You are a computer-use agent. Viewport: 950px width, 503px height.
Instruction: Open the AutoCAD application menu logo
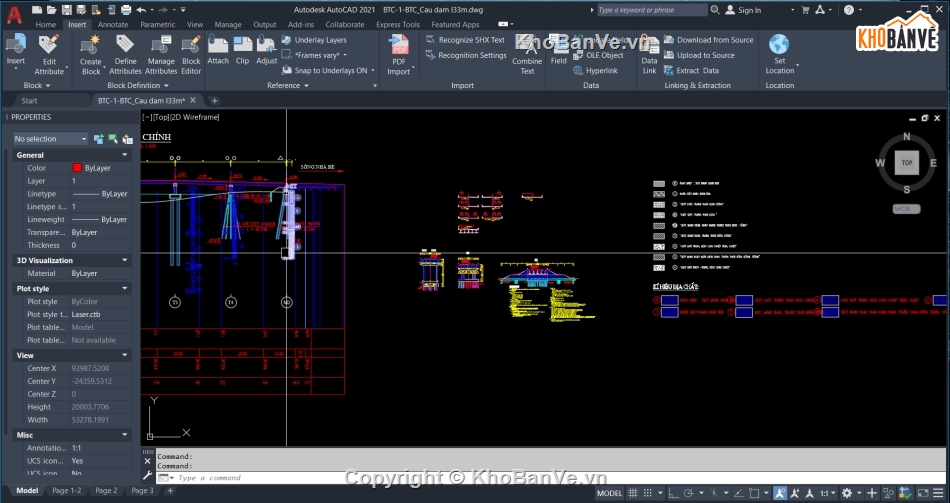15,15
